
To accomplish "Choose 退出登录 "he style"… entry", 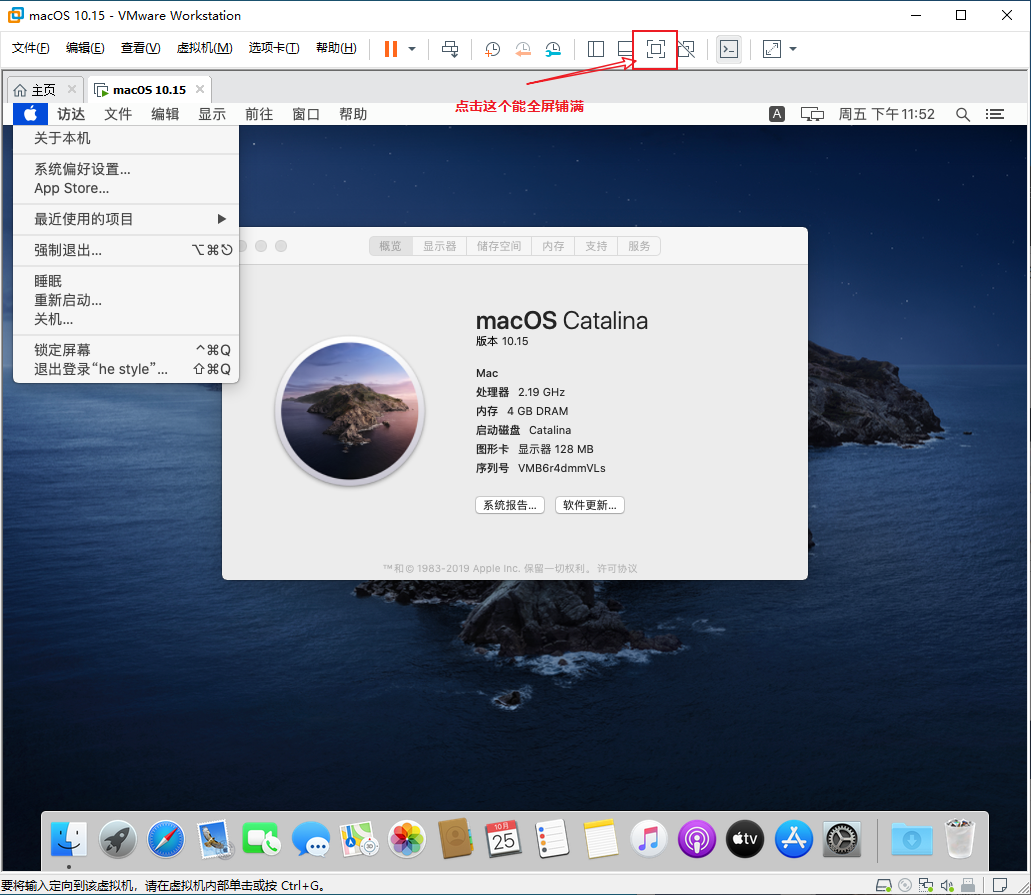I will tap(126, 369).
